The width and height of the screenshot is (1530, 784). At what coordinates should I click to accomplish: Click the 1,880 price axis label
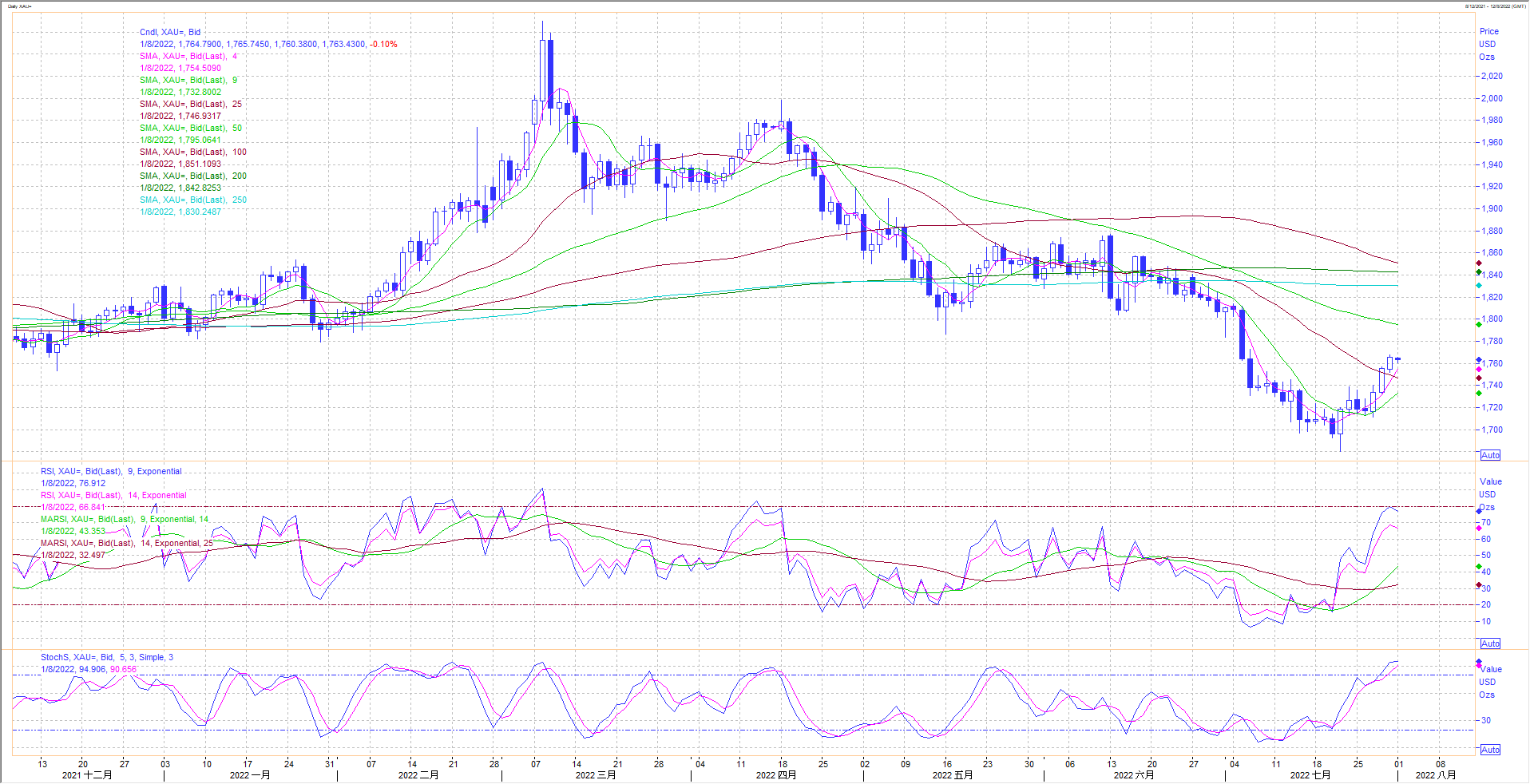click(1492, 232)
